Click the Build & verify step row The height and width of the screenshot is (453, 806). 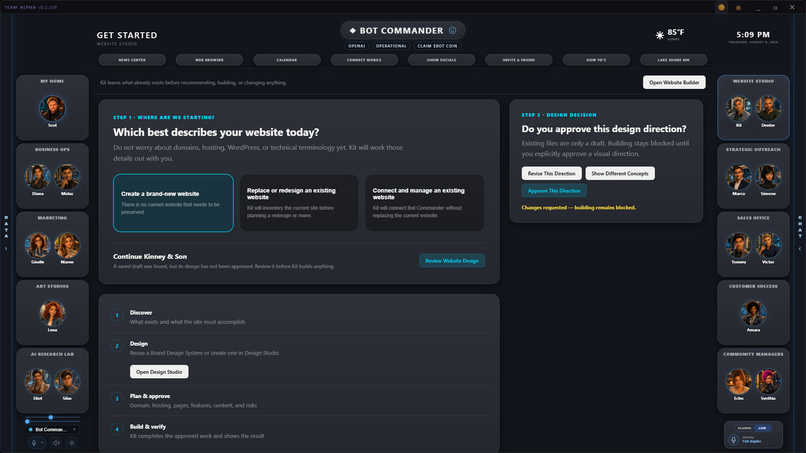tap(299, 431)
